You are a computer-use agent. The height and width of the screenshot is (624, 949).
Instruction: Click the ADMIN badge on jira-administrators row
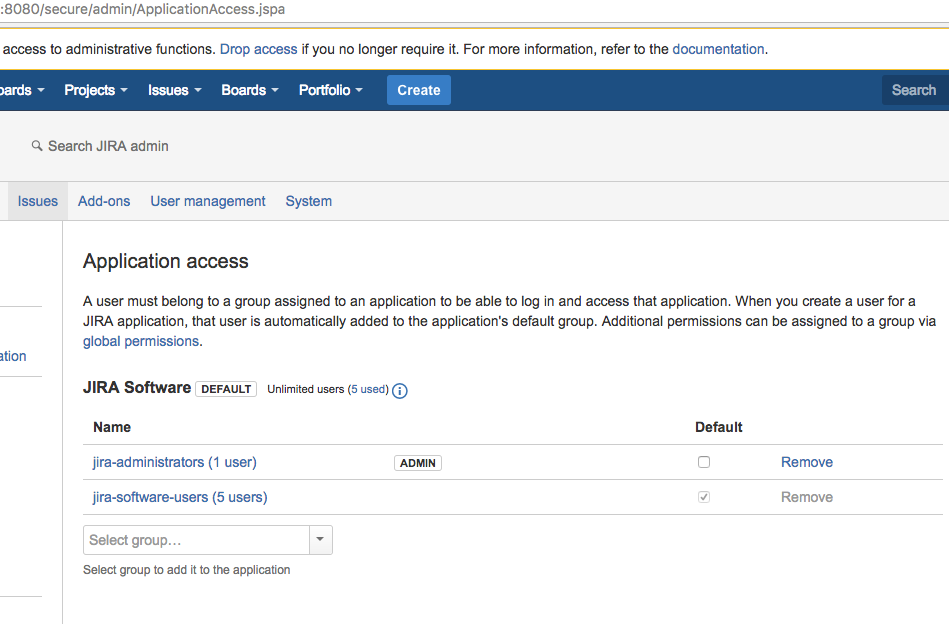pyautogui.click(x=418, y=463)
